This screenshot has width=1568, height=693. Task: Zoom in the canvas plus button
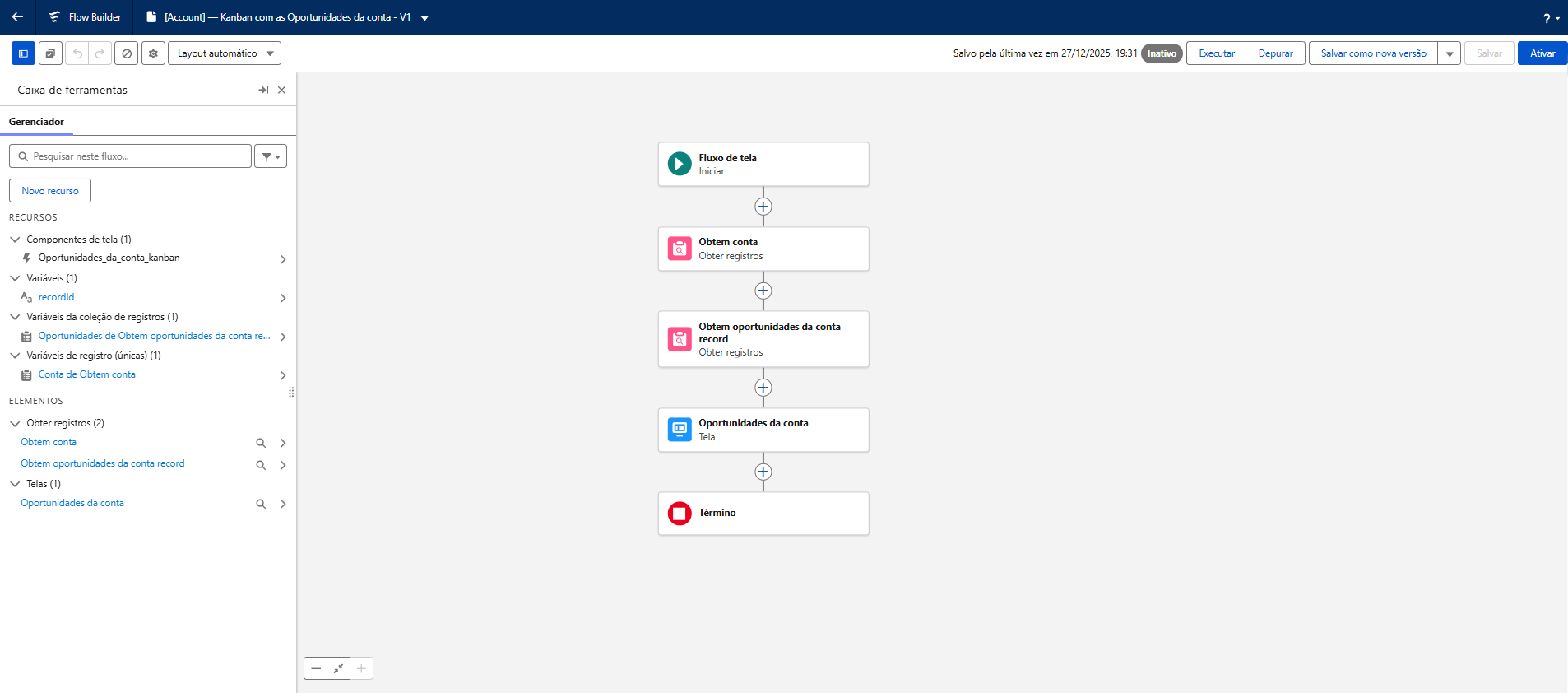[x=361, y=668]
